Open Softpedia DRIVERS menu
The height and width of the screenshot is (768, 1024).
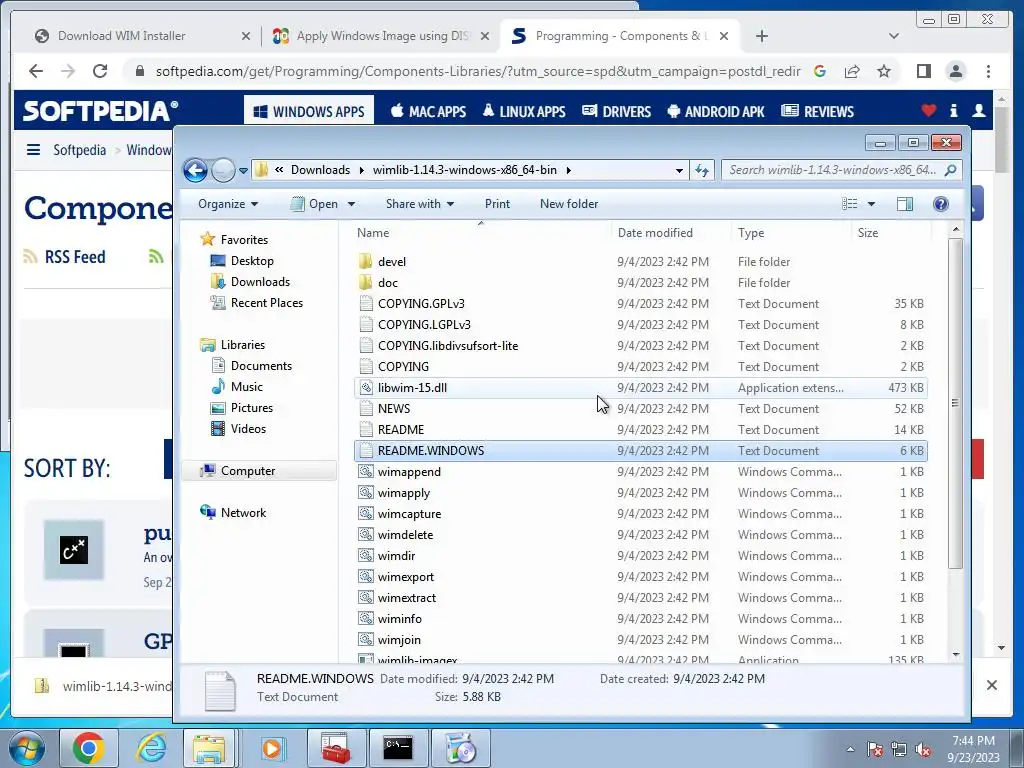pyautogui.click(x=616, y=111)
